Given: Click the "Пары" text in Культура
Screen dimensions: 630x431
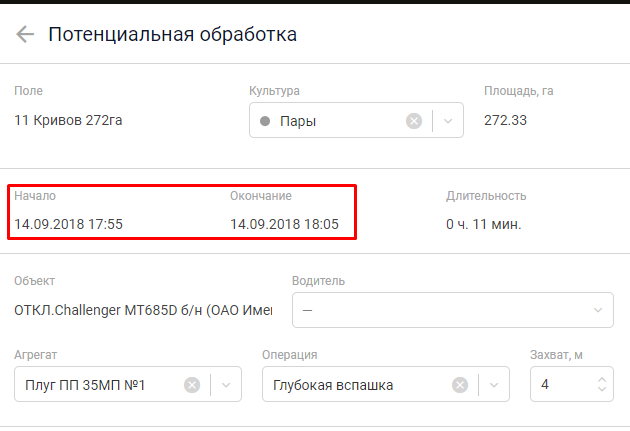Looking at the screenshot, I should point(299,121).
